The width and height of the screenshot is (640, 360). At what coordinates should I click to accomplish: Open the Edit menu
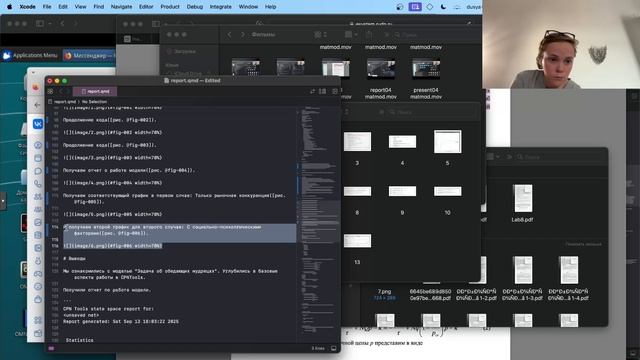[63, 7]
